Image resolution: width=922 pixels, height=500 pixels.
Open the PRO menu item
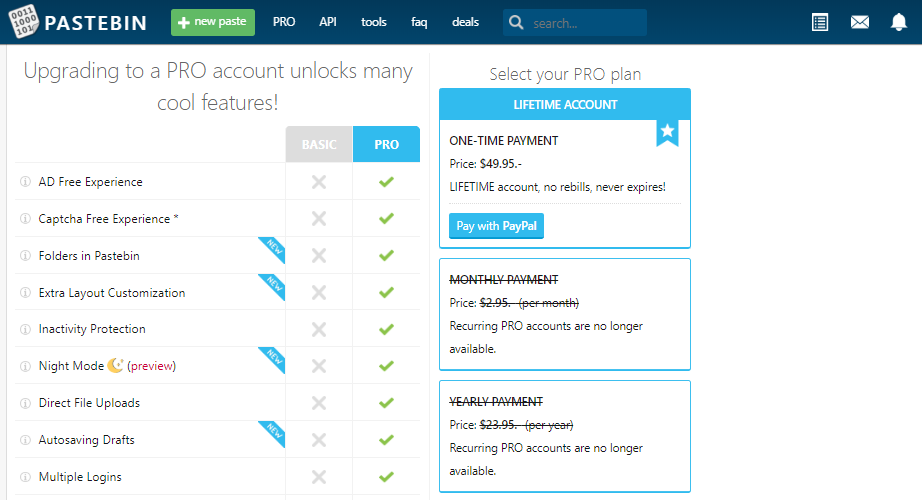[284, 22]
